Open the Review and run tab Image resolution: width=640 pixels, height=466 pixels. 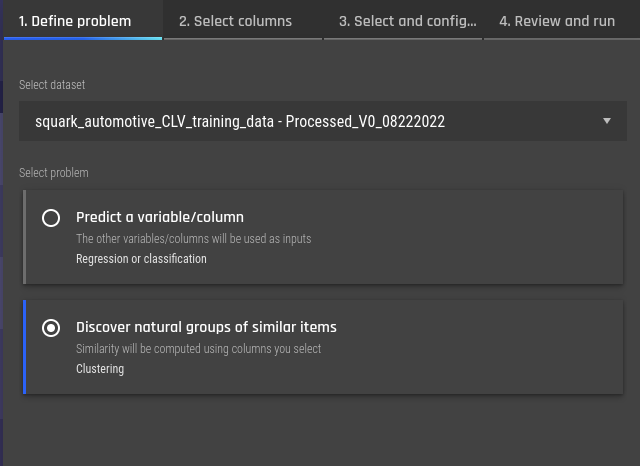click(x=557, y=21)
